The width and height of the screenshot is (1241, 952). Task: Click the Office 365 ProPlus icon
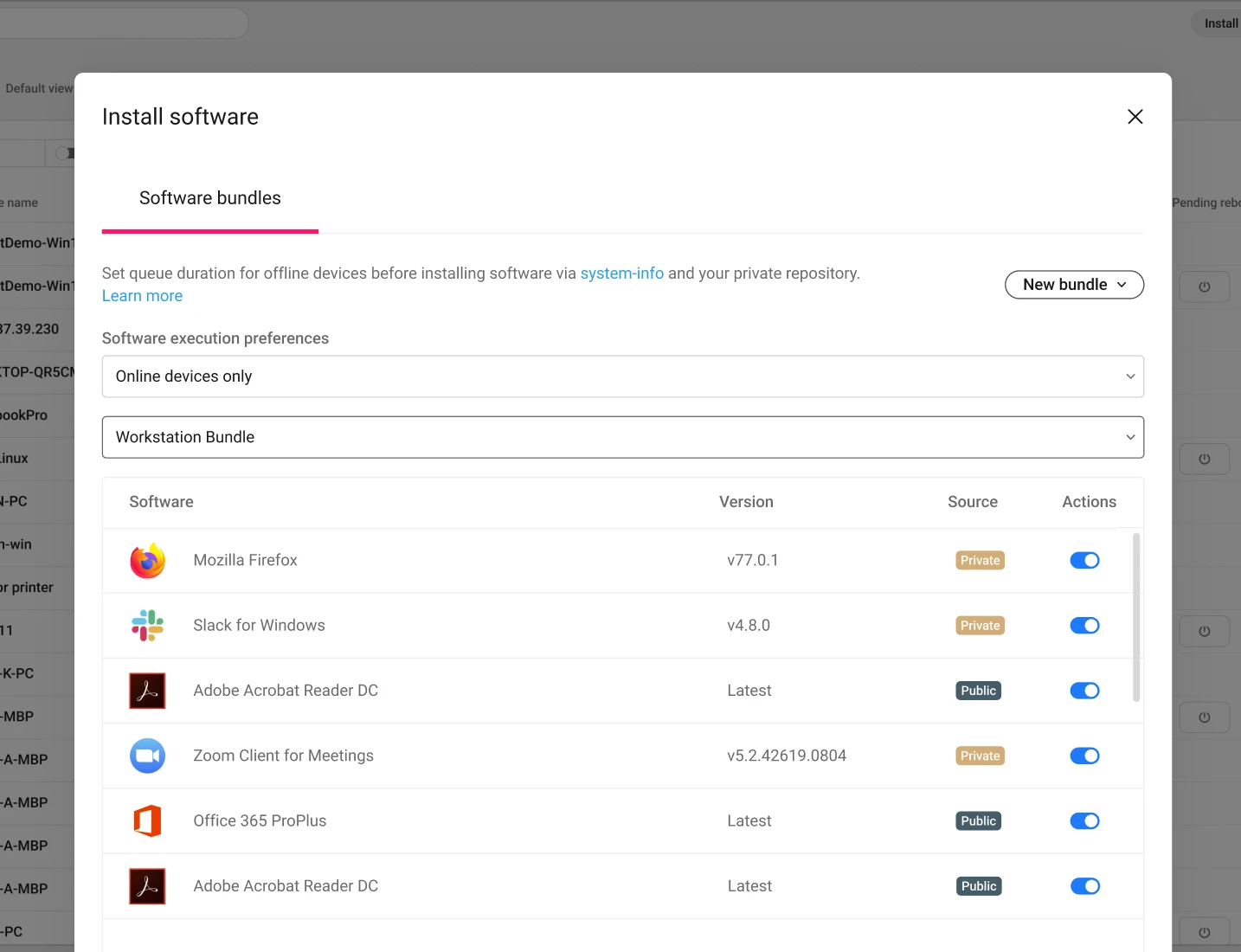tap(148, 820)
